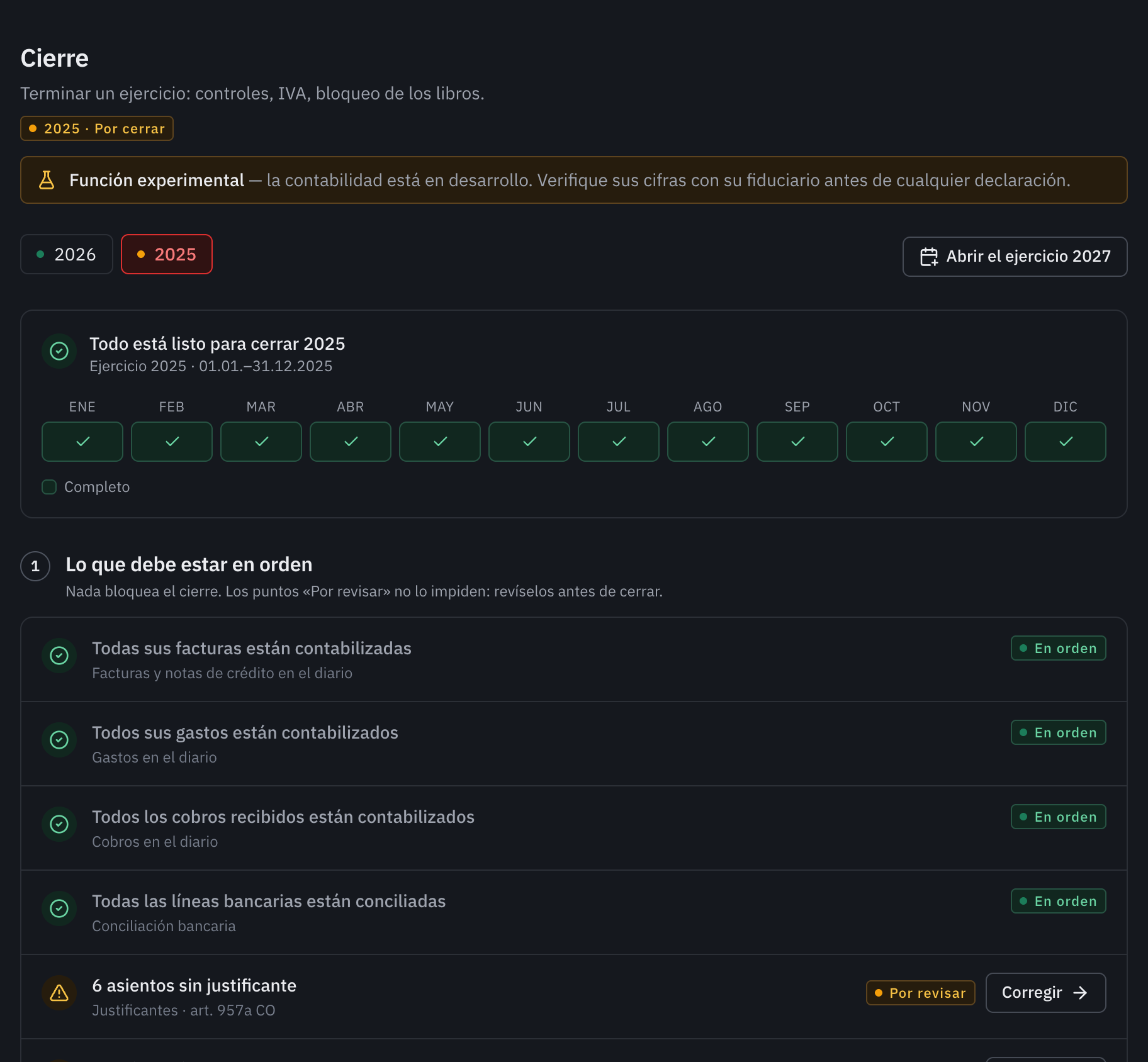Image resolution: width=1148 pixels, height=1062 pixels.
Task: Click Corregir button for asientos sin justificante
Action: pos(1046,993)
